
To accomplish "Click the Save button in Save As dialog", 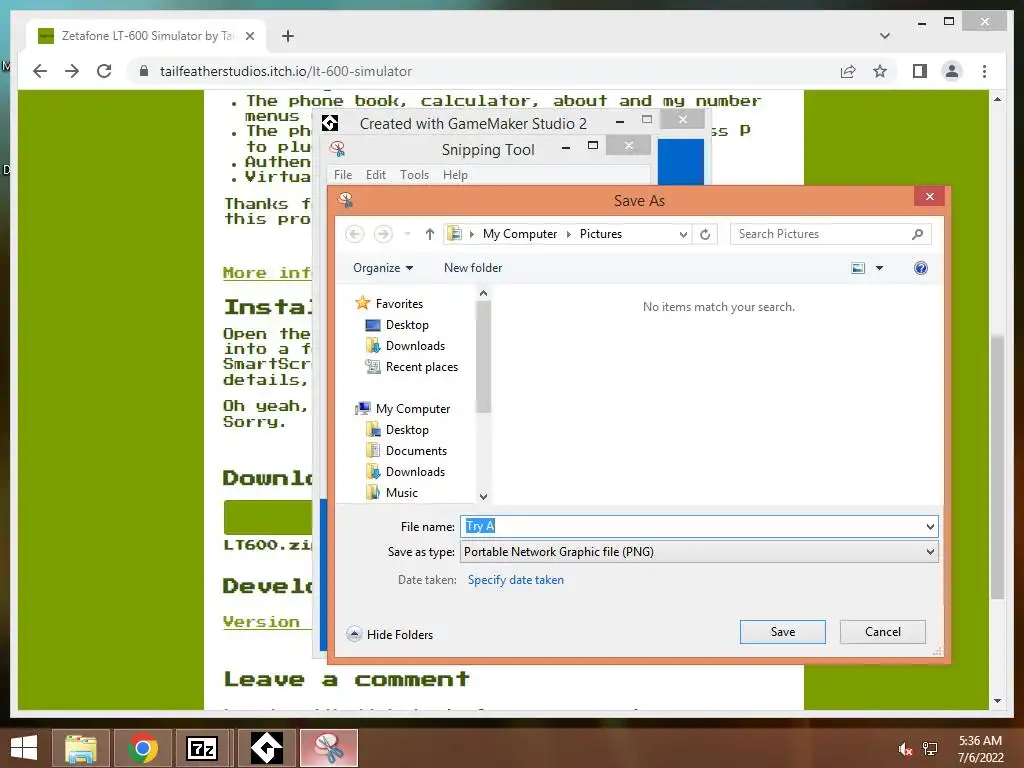I will tap(782, 632).
